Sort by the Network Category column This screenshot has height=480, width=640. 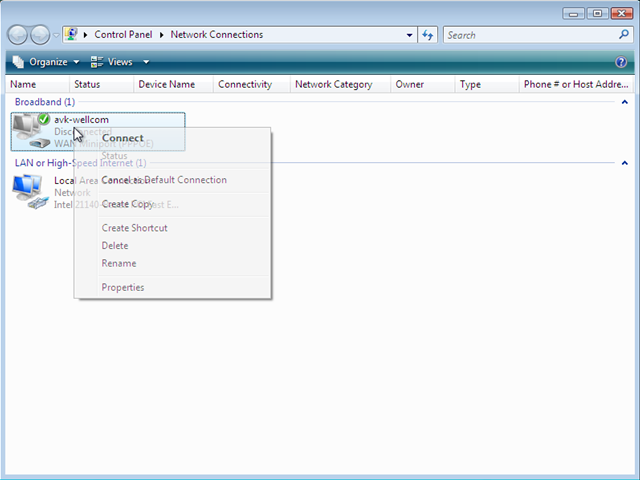(340, 84)
